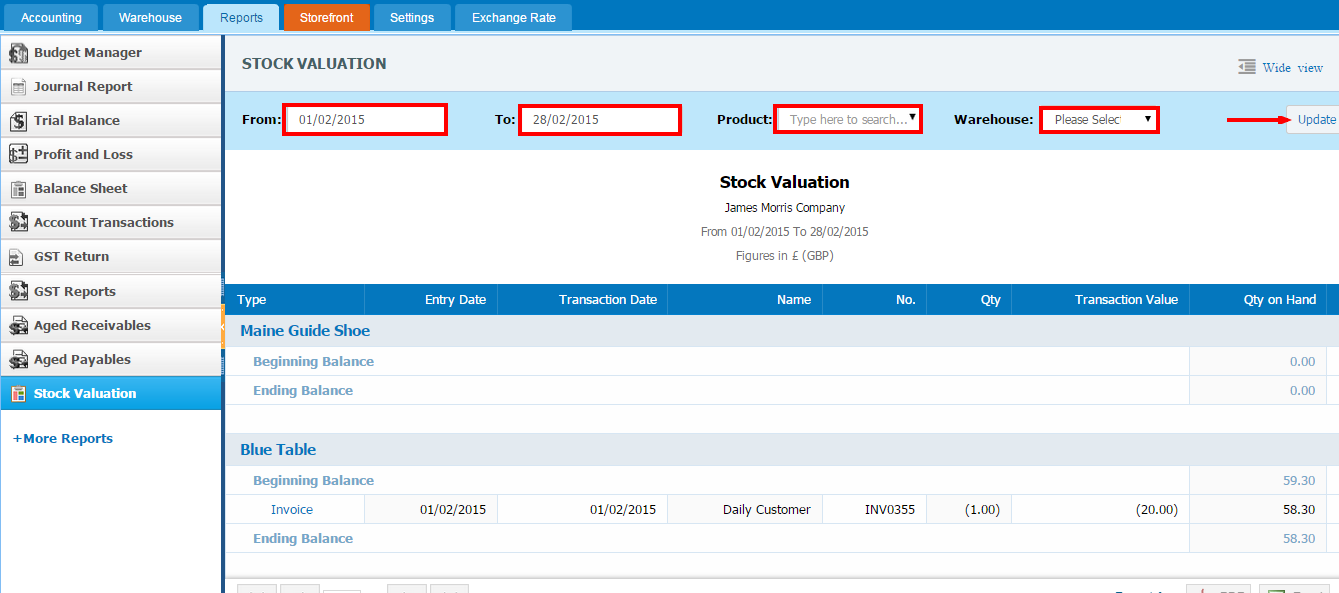Open Budget Manager from the sidebar icon
This screenshot has width=1339, height=593.
(18, 53)
